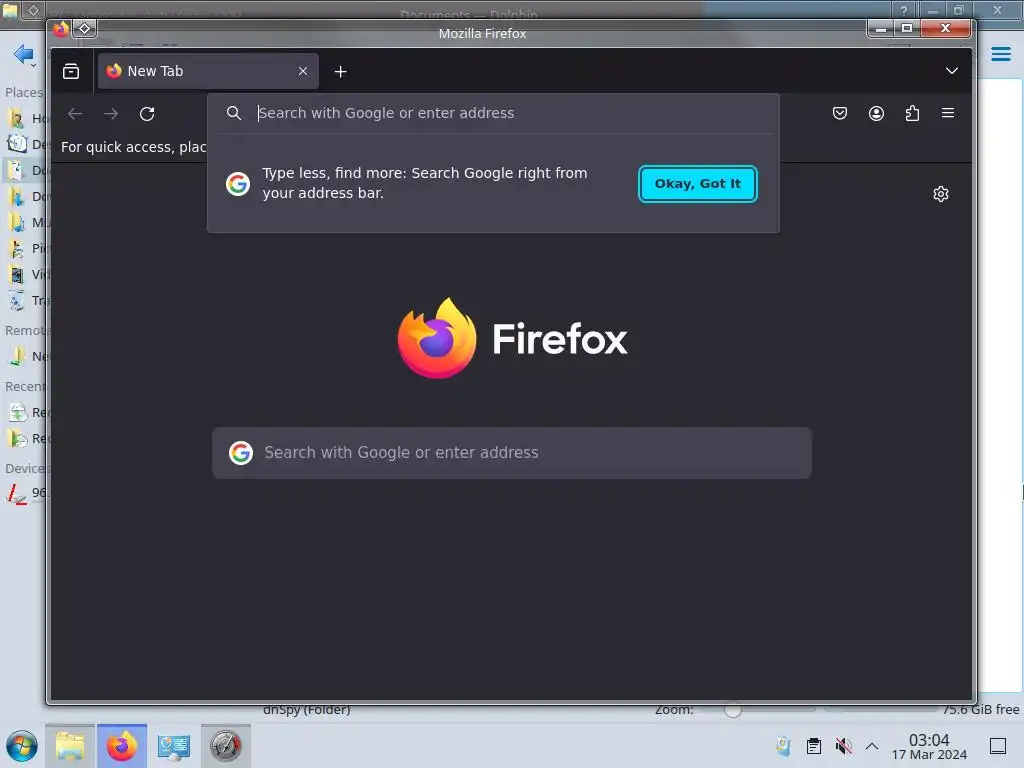Image resolution: width=1024 pixels, height=768 pixels.
Task: Reload the current page
Action: coord(147,114)
